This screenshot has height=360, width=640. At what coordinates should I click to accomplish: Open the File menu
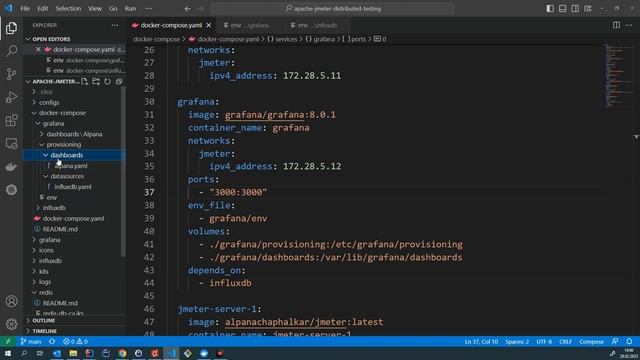(x=25, y=9)
